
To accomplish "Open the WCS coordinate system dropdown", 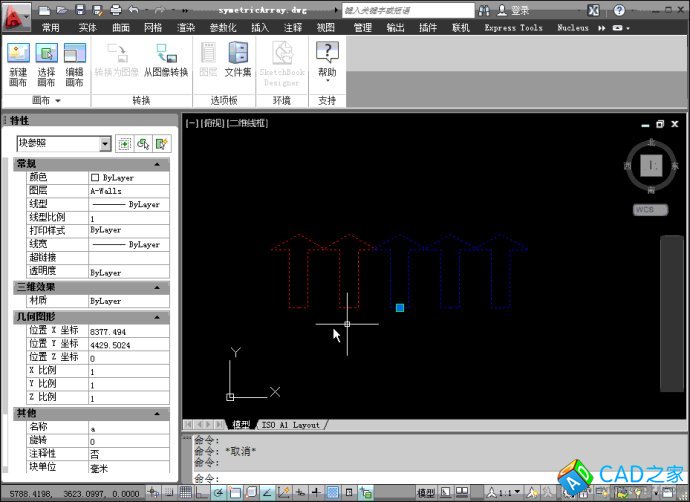I will click(x=651, y=210).
